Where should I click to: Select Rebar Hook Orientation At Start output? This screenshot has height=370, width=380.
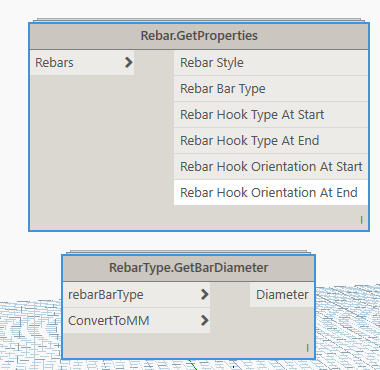(271, 167)
